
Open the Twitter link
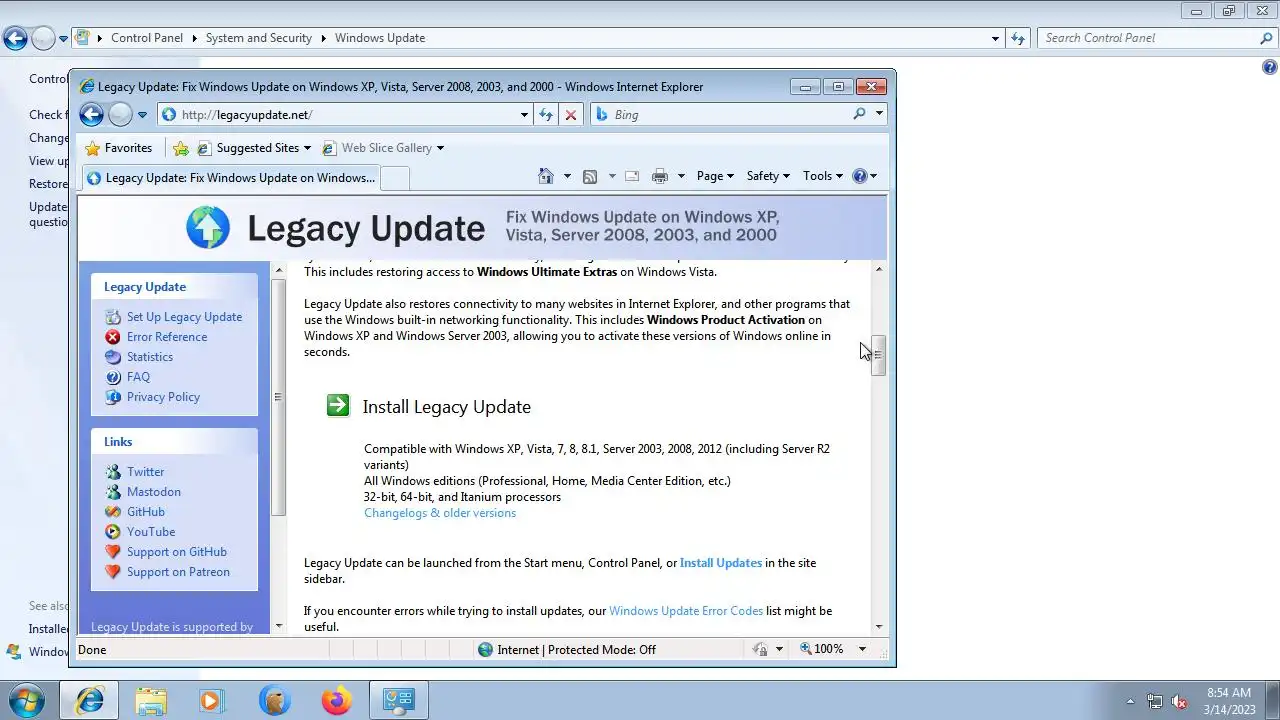145,472
